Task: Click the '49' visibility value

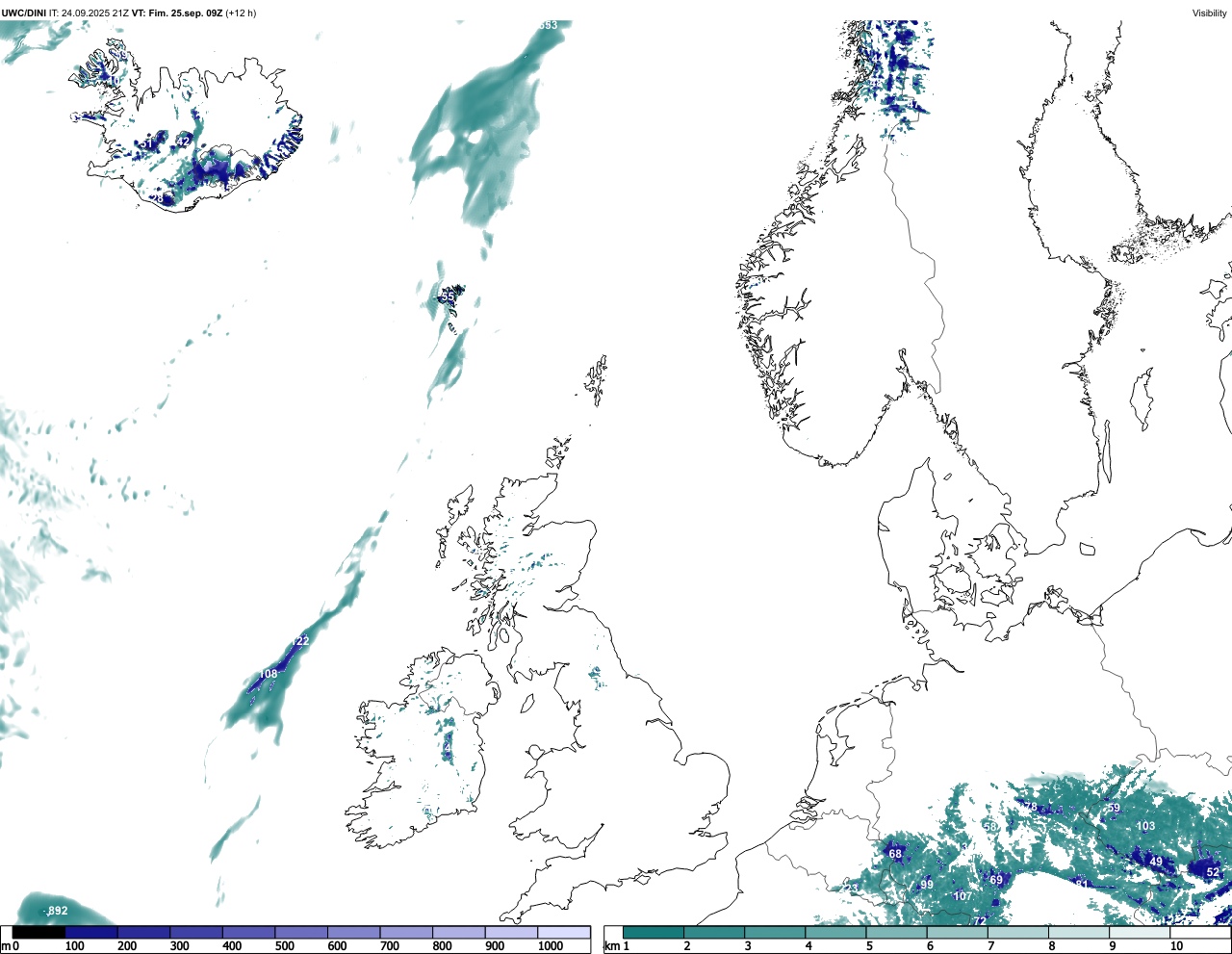Action: [x=1156, y=862]
